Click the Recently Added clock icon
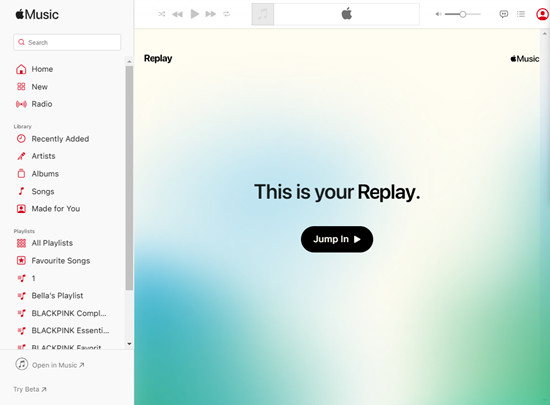This screenshot has height=405, width=550. point(21,139)
